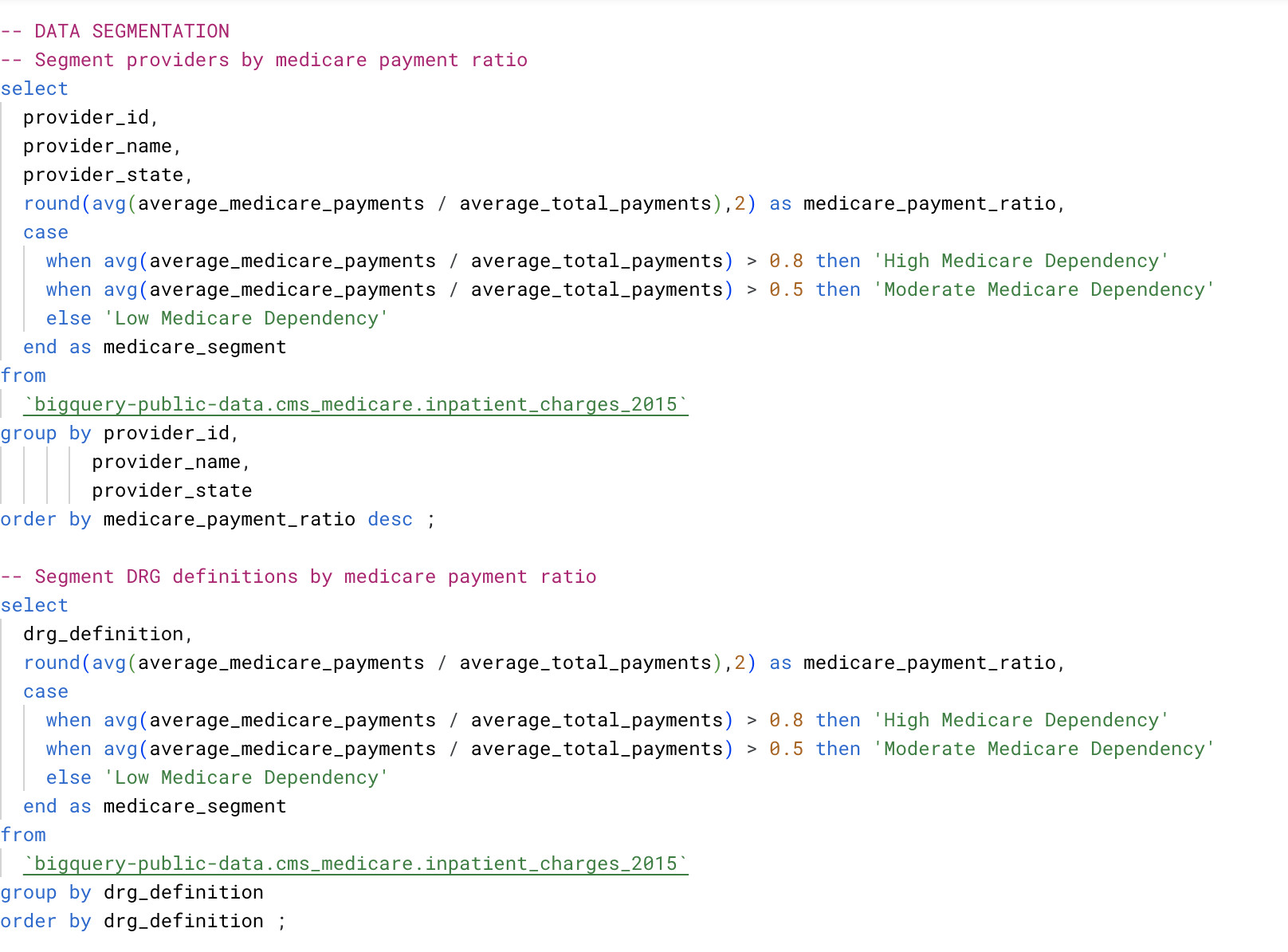Screen dimensions: 1288x952
Task: Click 'Low Medicare Dependency' string in the first query
Action: [x=246, y=318]
